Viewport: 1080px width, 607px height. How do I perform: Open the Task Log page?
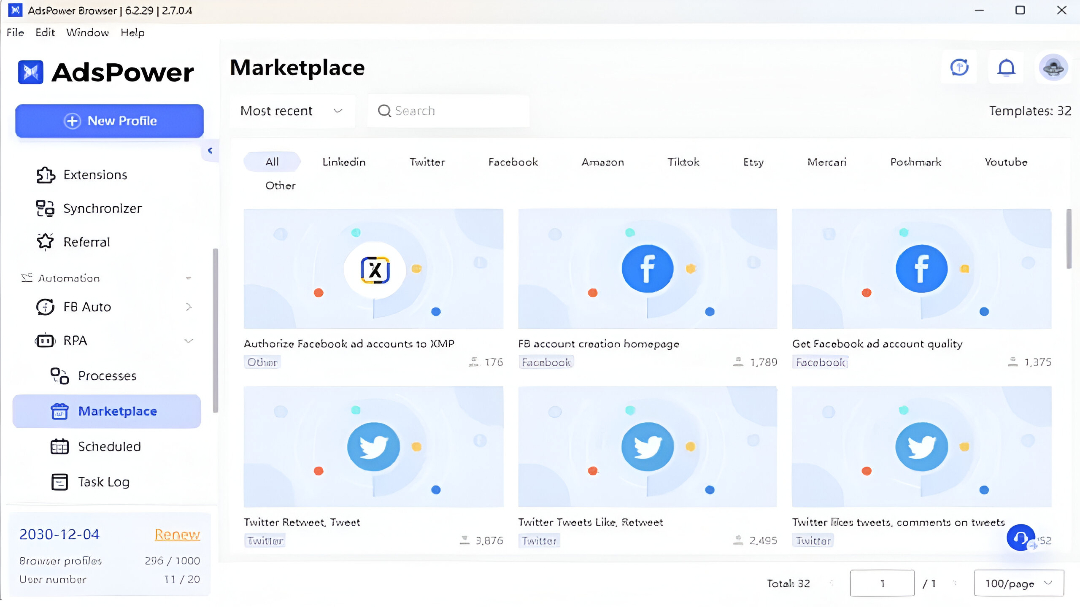click(x=103, y=482)
